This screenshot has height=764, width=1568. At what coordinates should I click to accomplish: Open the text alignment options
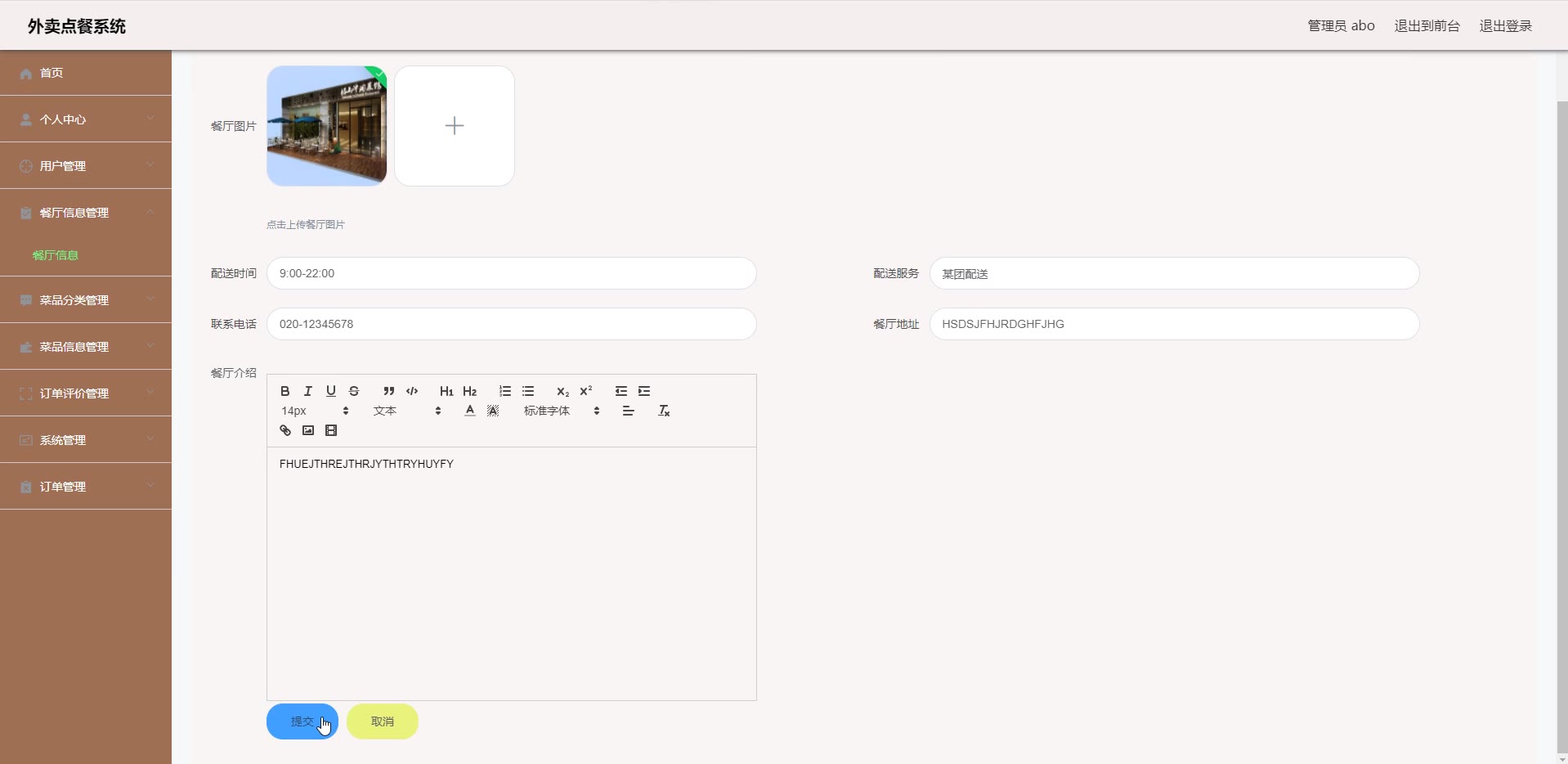[628, 411]
